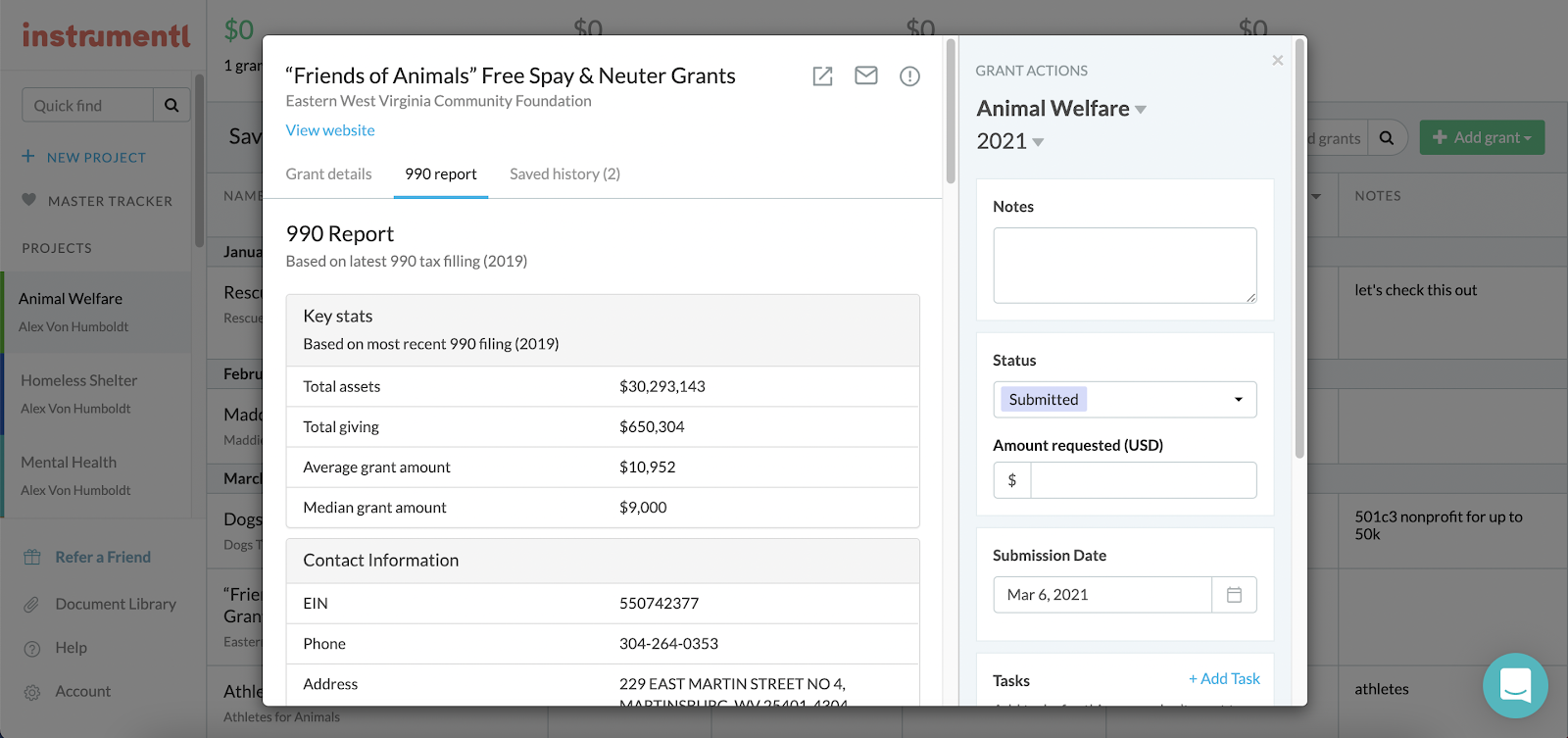Expand the 2021 year dropdown
This screenshot has height=738, width=1568.
click(1039, 142)
